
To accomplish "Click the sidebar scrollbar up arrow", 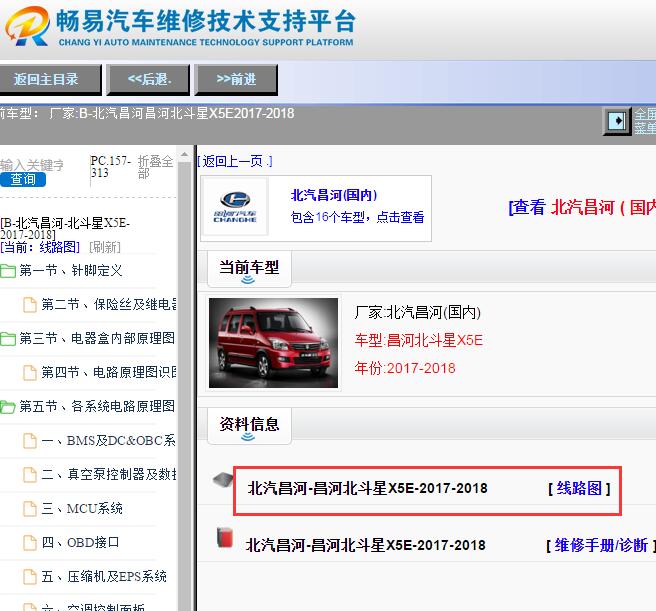I will [184, 154].
